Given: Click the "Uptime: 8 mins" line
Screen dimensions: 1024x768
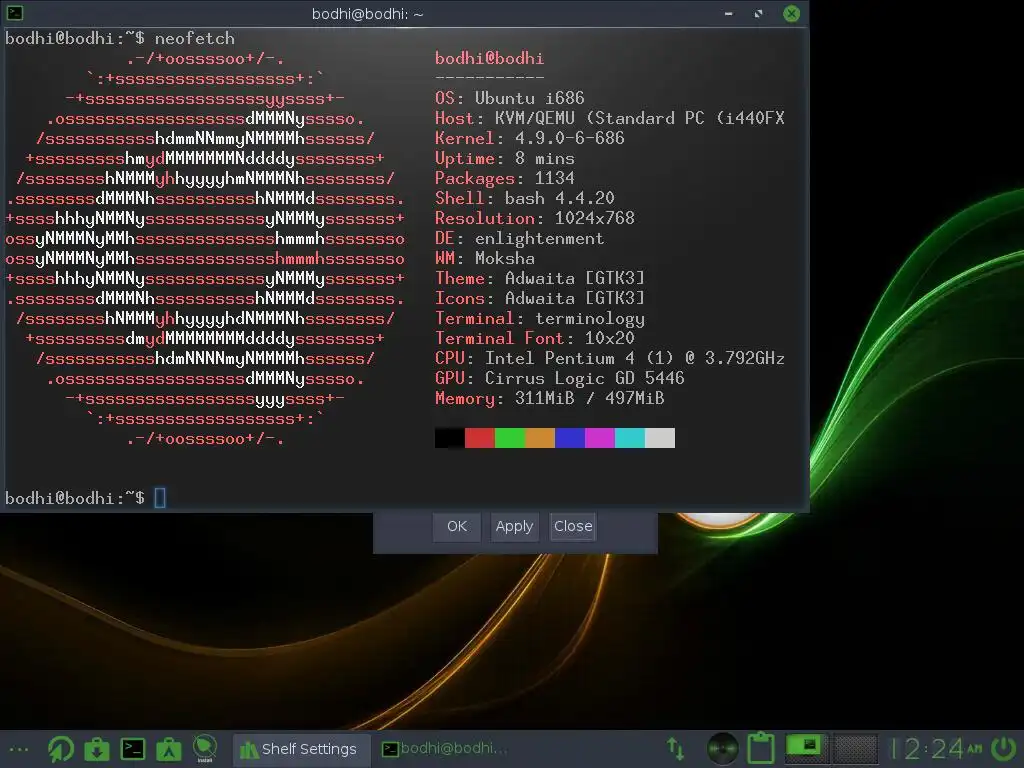Looking at the screenshot, I should tap(505, 158).
